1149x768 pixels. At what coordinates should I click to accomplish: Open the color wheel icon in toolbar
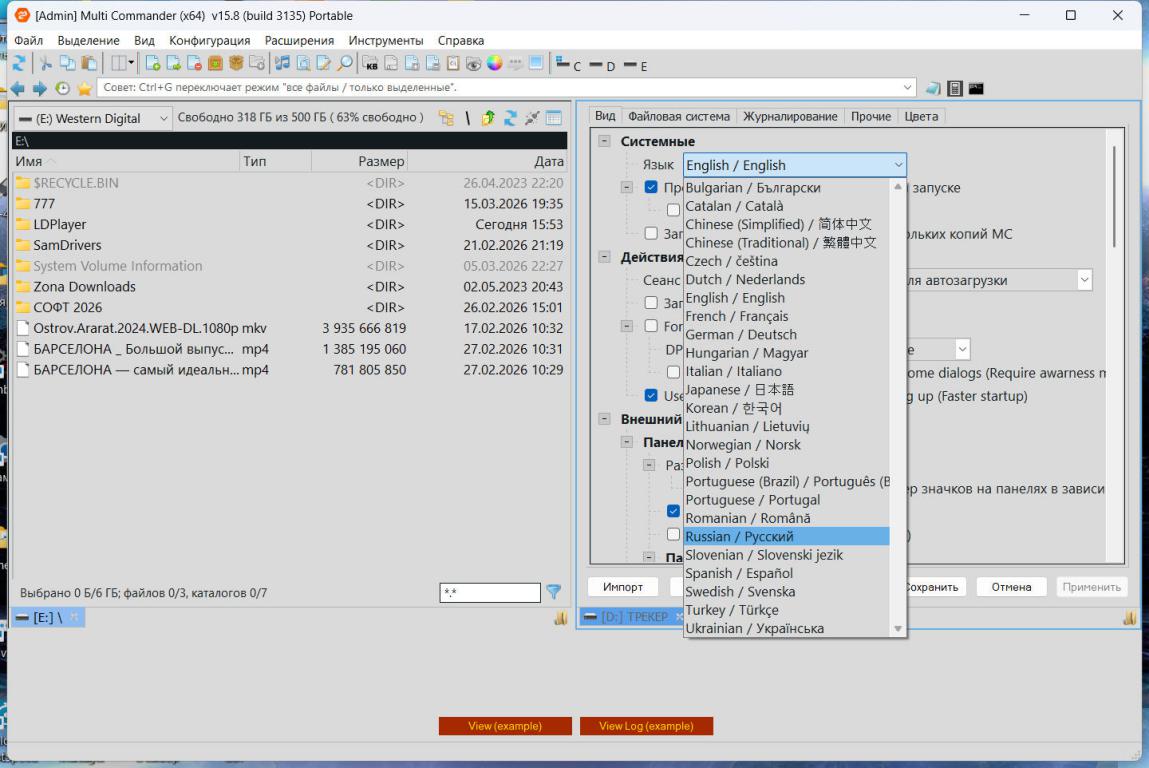pyautogui.click(x=494, y=63)
